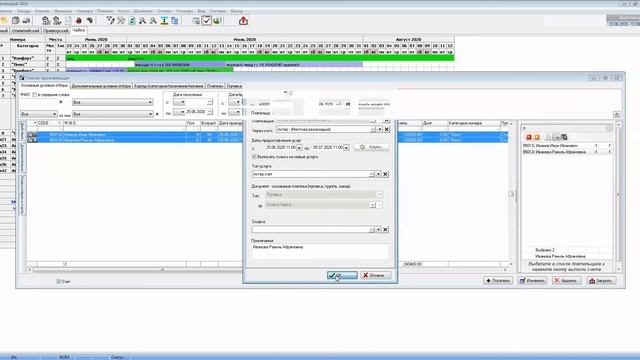Click the 'Добавить' button
The height and width of the screenshot is (360, 640).
coord(498,281)
